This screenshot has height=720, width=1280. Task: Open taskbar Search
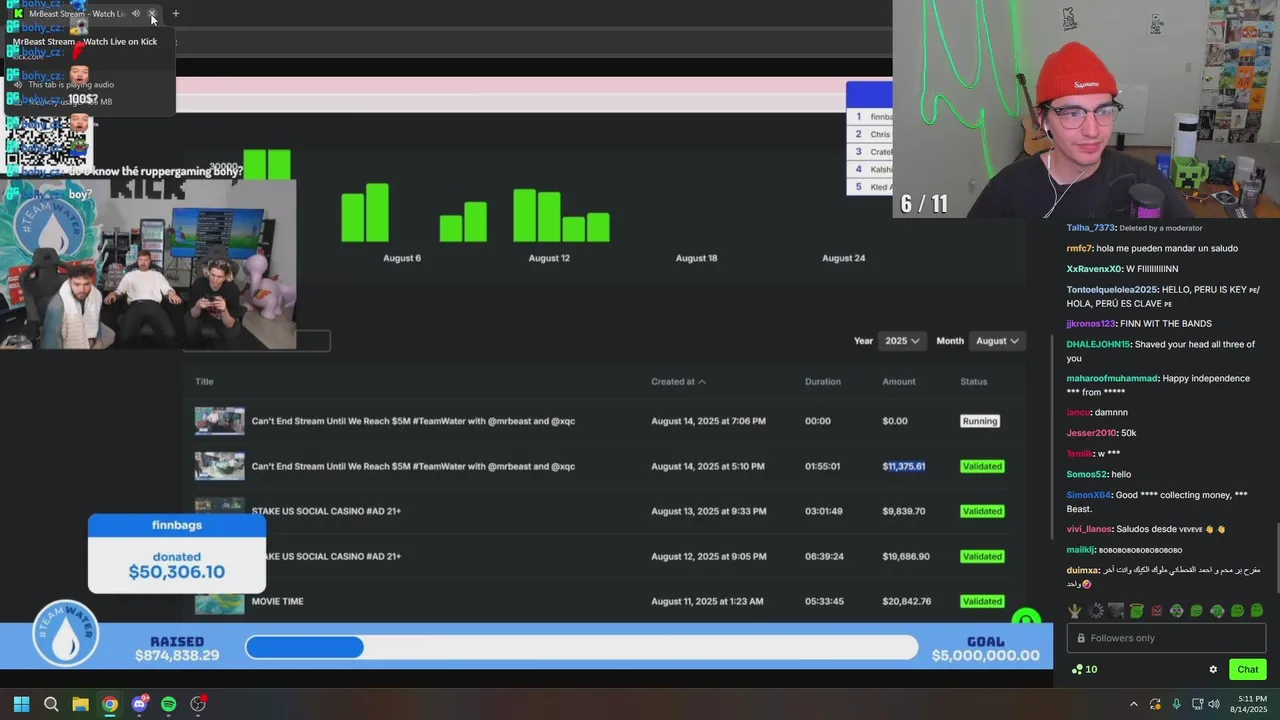click(51, 704)
